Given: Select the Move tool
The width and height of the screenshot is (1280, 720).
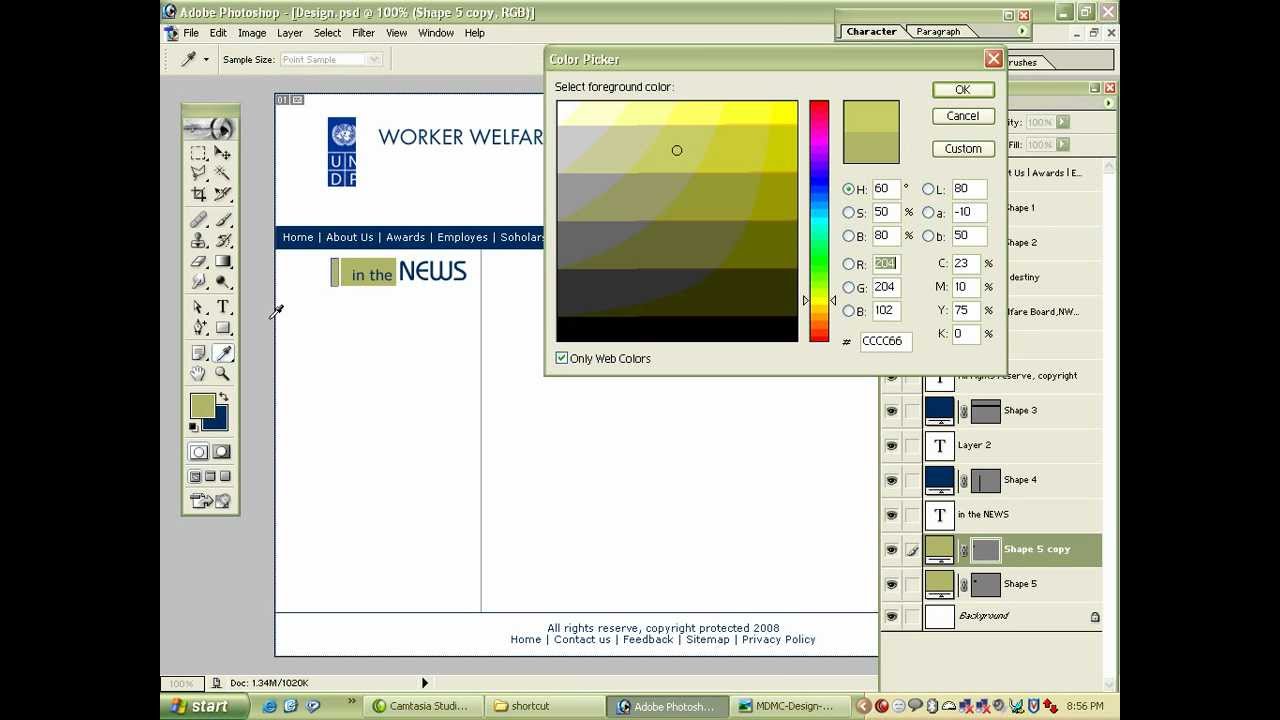Looking at the screenshot, I should point(223,154).
